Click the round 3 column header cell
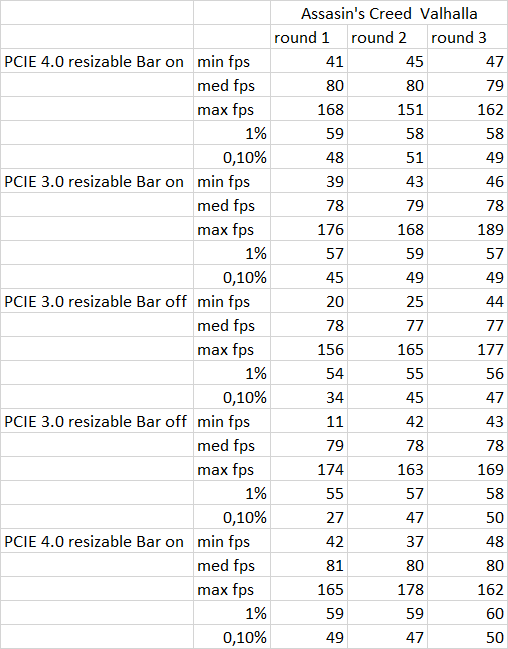The width and height of the screenshot is (508, 649). 468,37
